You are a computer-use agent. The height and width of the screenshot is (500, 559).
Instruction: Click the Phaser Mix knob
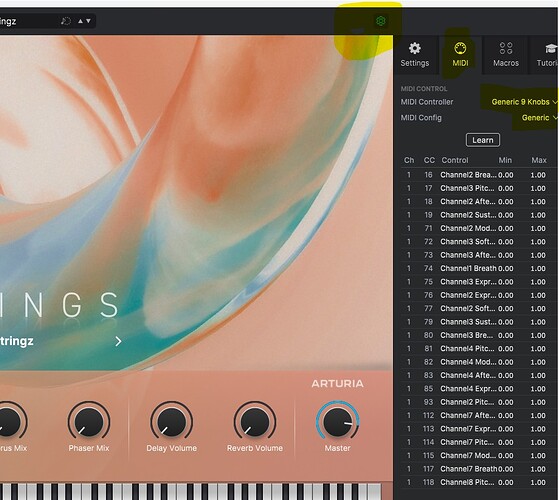click(88, 421)
